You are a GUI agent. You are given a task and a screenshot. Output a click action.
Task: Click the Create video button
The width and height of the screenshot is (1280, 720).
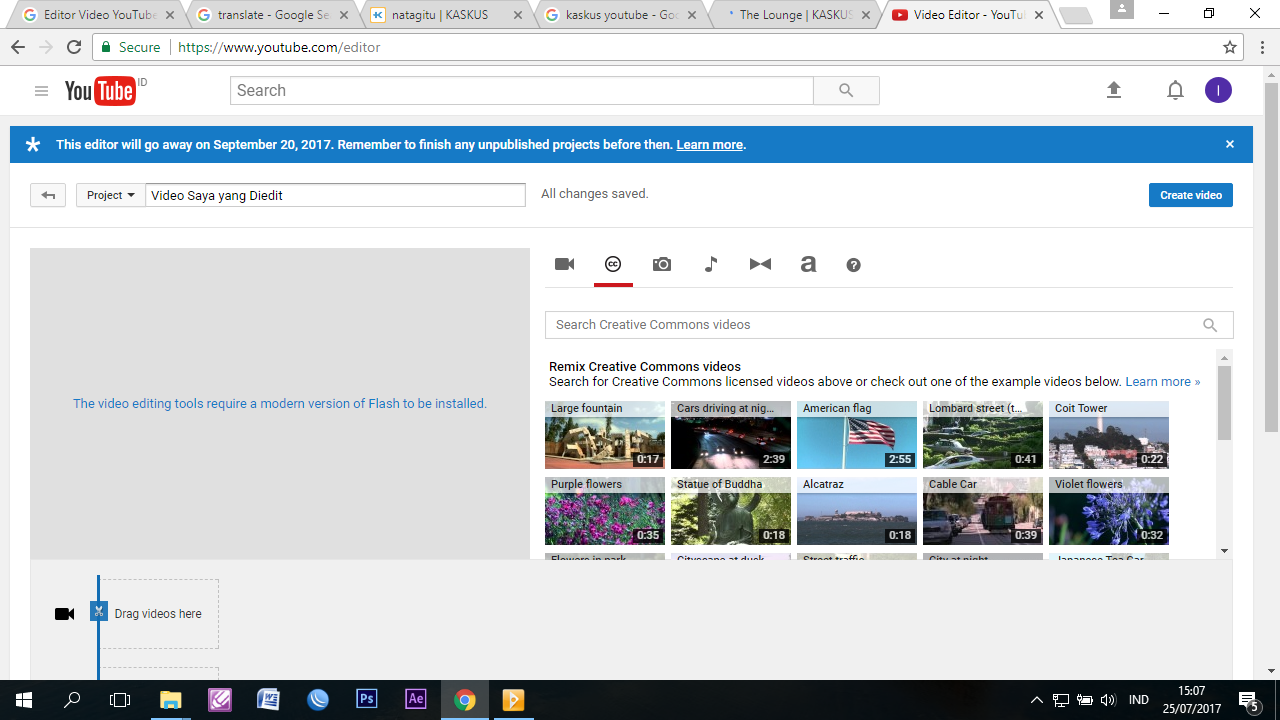click(x=1190, y=195)
